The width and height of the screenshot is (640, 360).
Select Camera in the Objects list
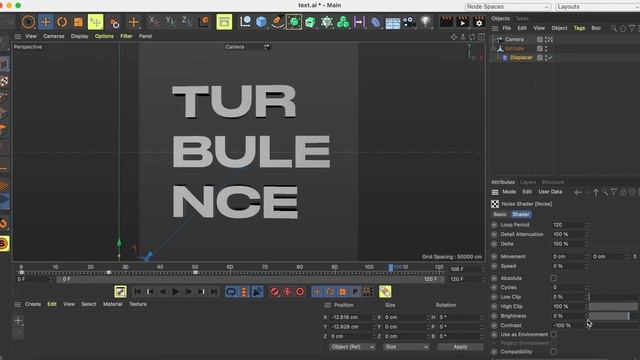pos(514,40)
